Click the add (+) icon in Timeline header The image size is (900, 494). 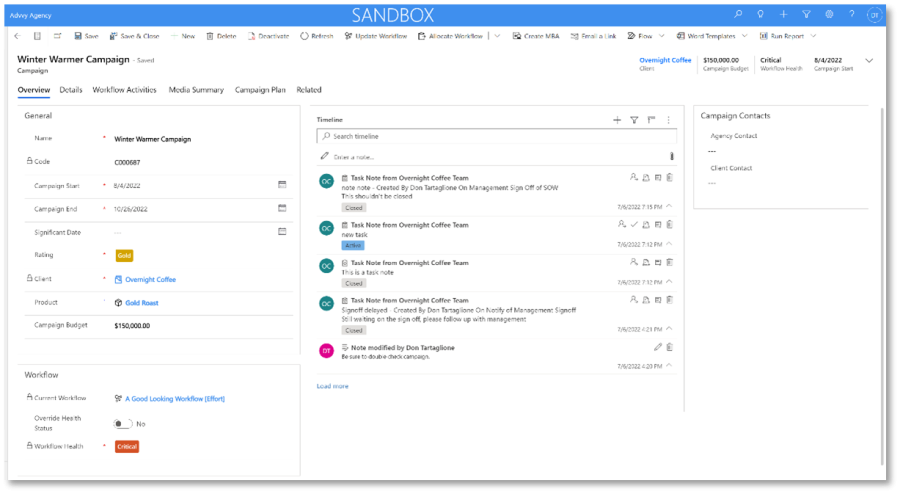coord(617,119)
